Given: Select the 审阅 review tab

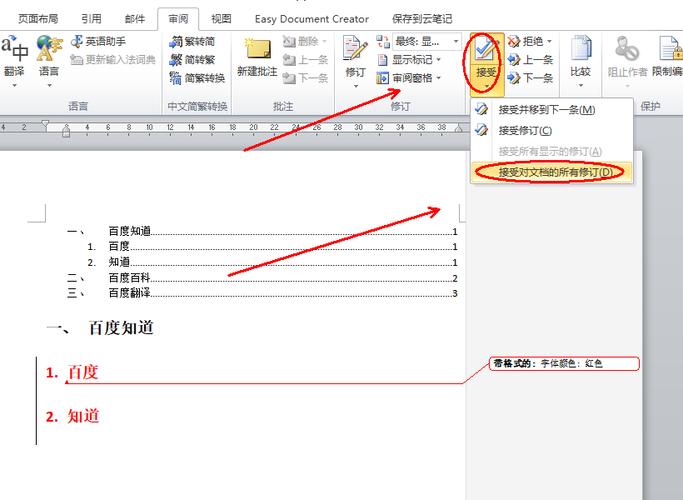Looking at the screenshot, I should (178, 19).
